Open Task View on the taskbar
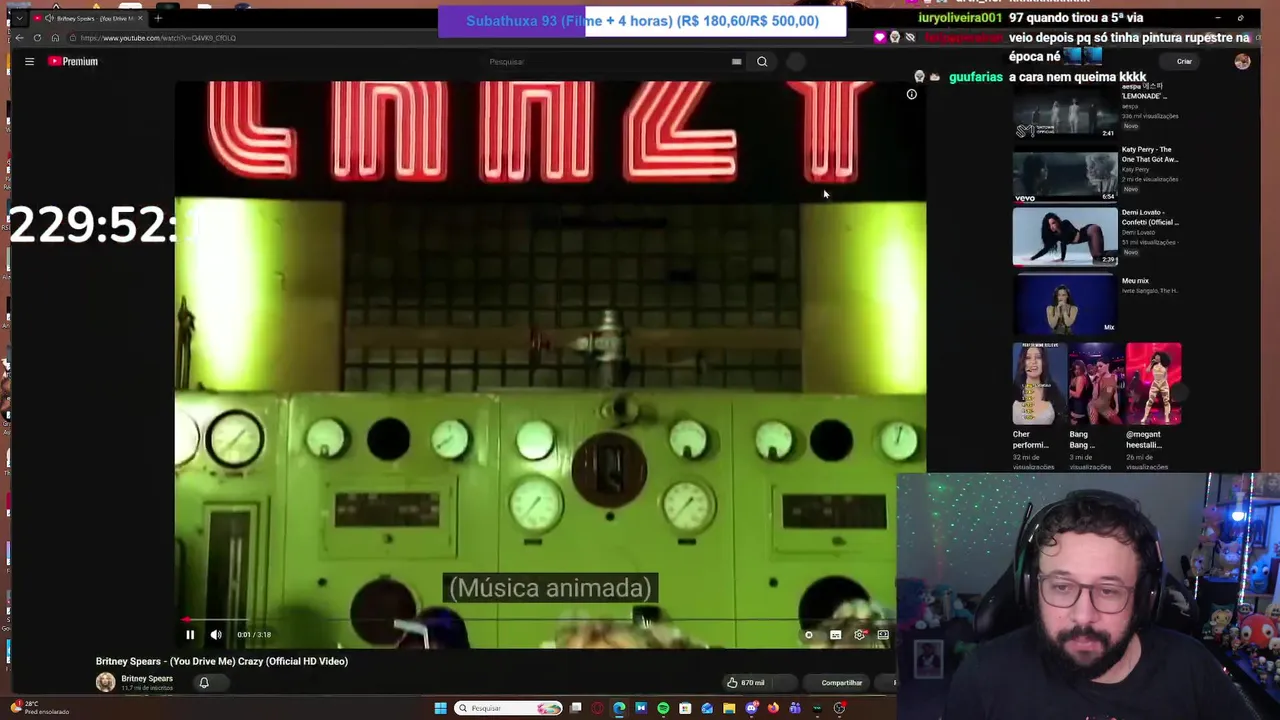The width and height of the screenshot is (1280, 720). [x=576, y=708]
